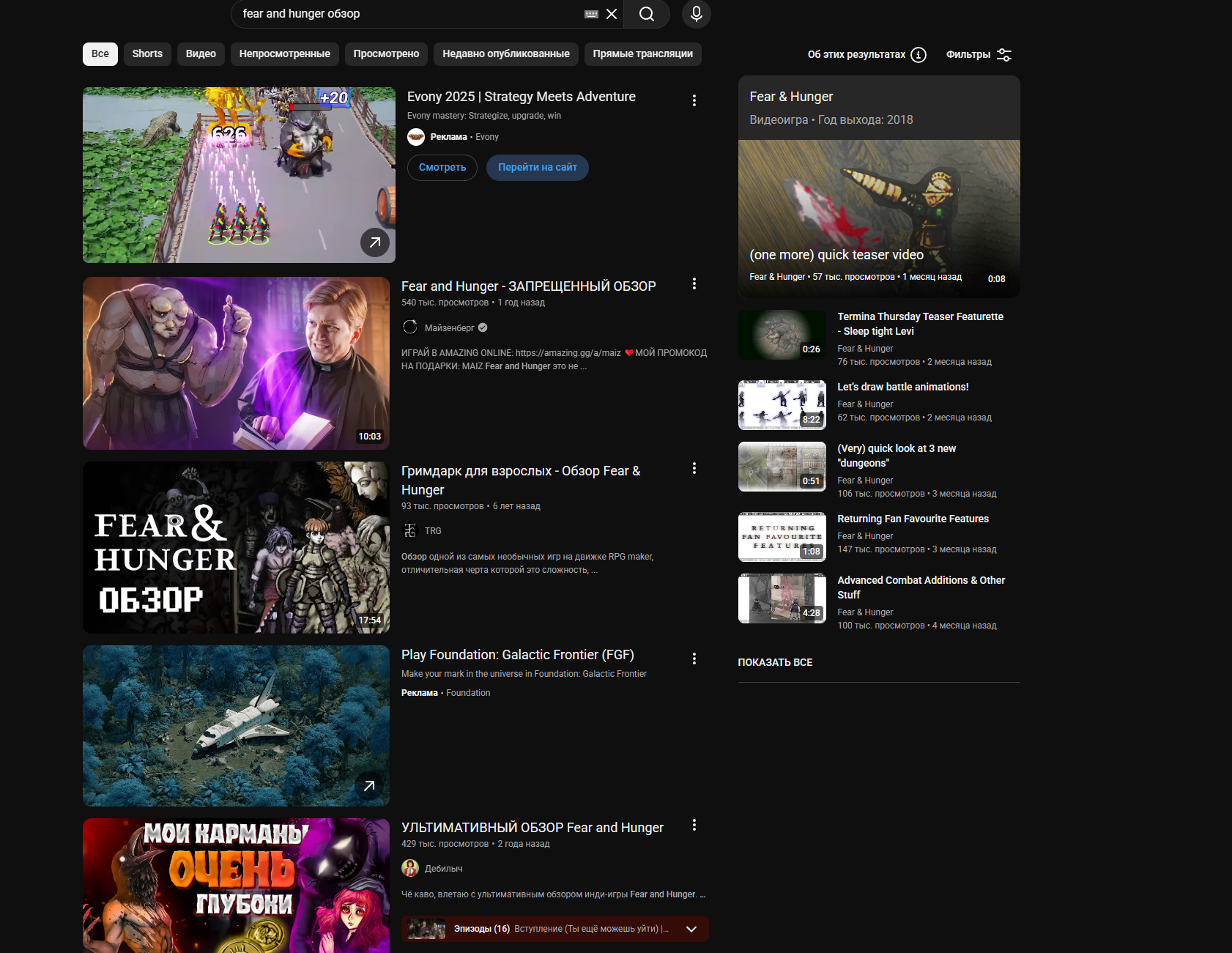Click 'ПОКАЗАТЬ ВСЕ' in Fear & Hunger panel
Viewport: 1232px width, 953px height.
coord(775,662)
